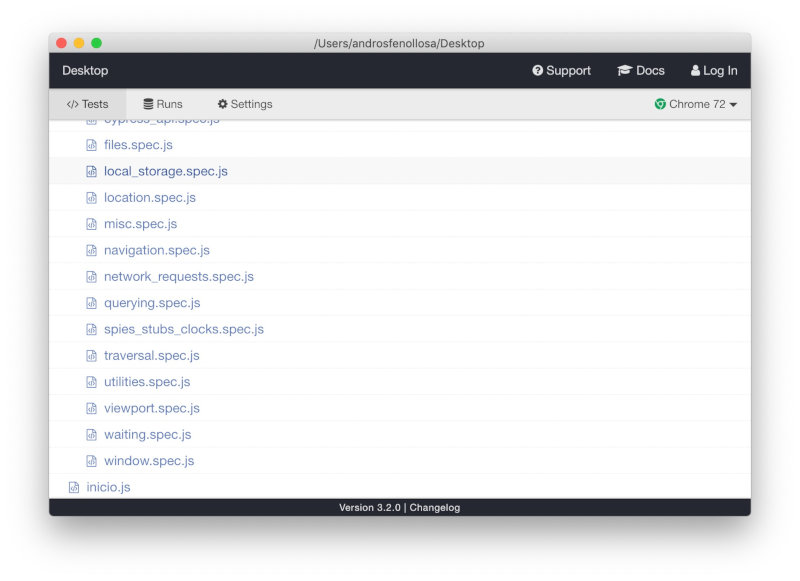Screen dimensions: 800x581
Task: Open window.spec.js test file
Action: coord(148,461)
